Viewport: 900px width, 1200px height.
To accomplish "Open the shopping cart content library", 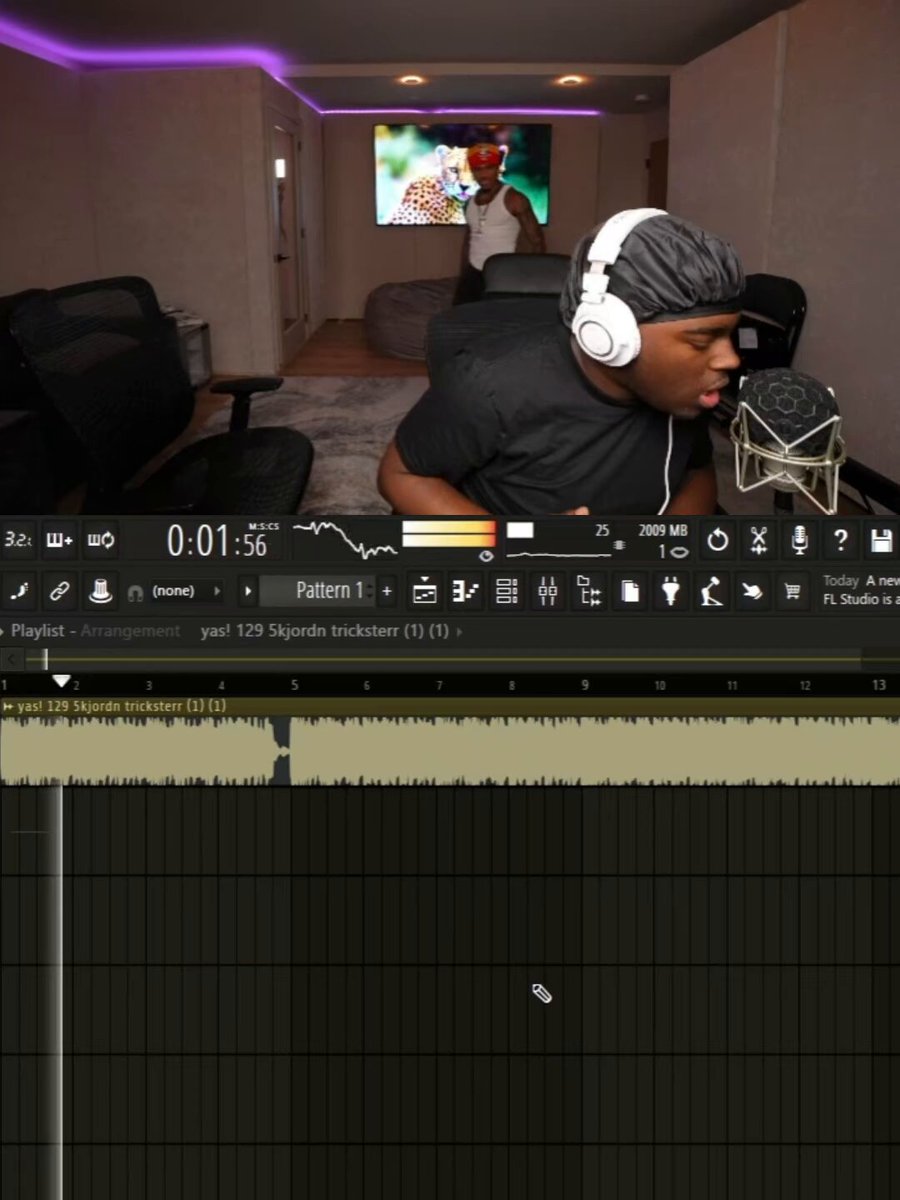I will (793, 591).
